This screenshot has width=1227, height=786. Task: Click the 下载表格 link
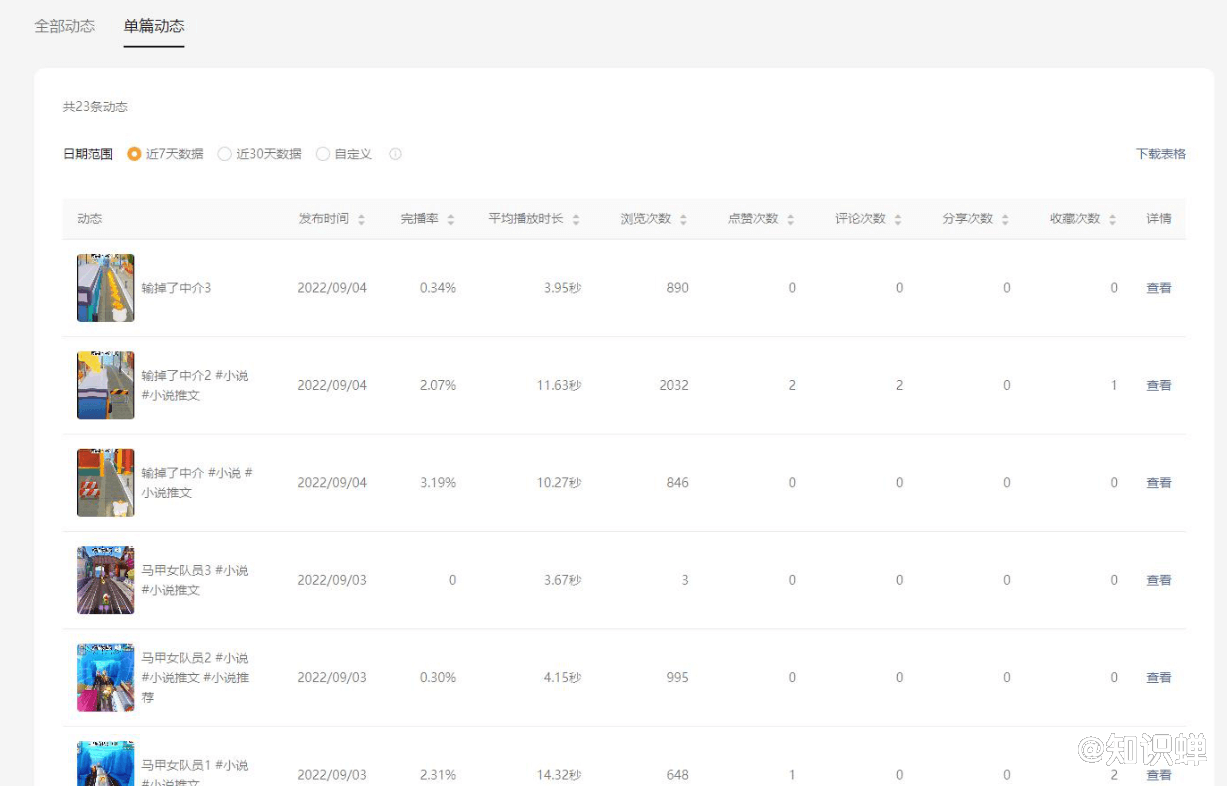tap(1160, 154)
